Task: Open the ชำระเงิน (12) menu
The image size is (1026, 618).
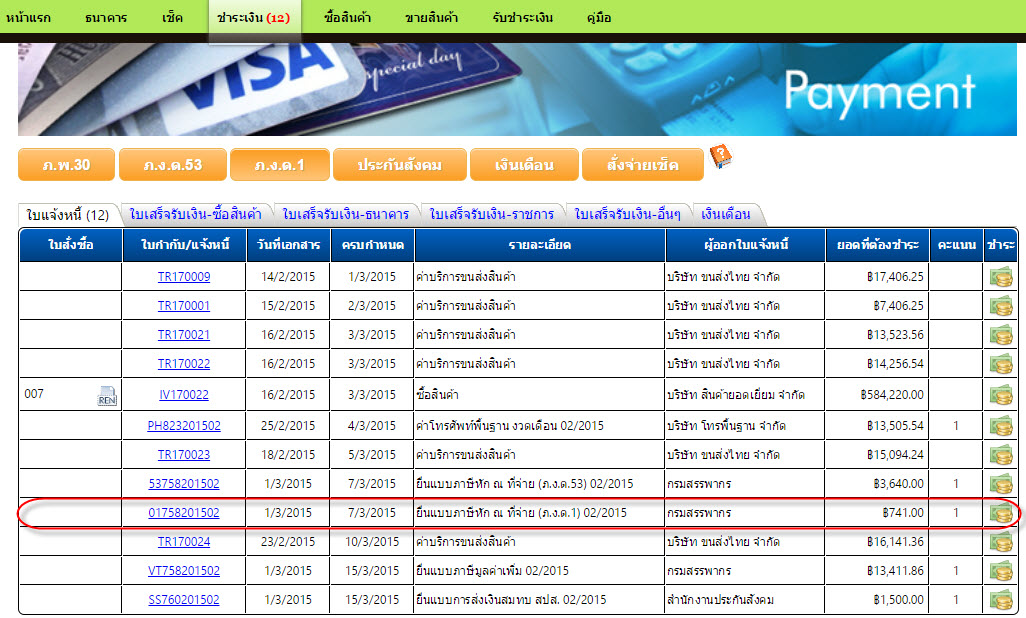Action: (253, 18)
